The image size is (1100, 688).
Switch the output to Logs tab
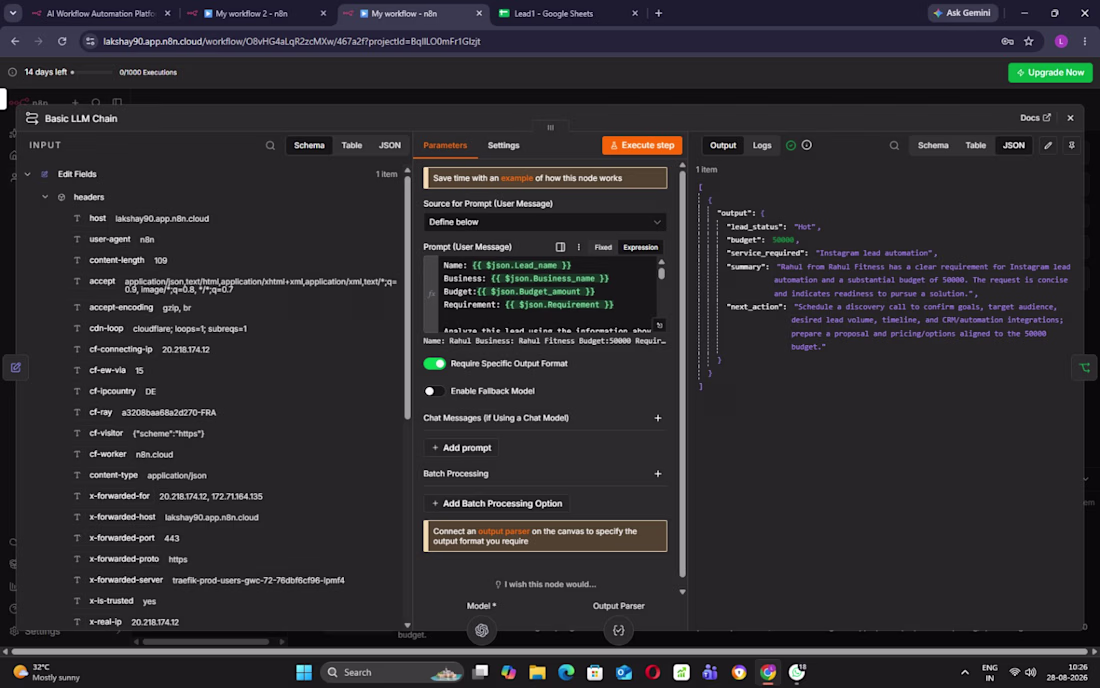click(x=762, y=145)
